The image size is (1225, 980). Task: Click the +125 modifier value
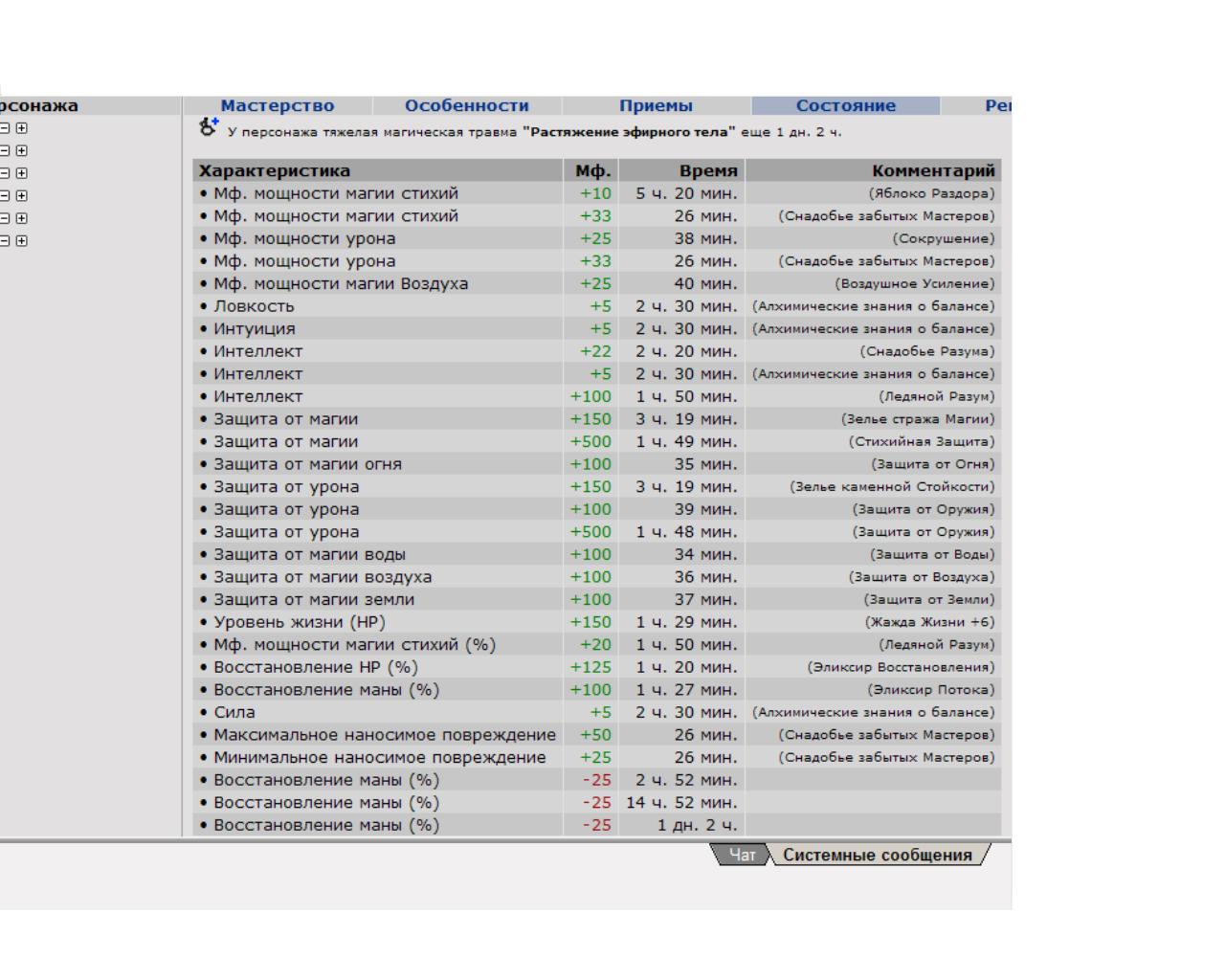tap(590, 667)
